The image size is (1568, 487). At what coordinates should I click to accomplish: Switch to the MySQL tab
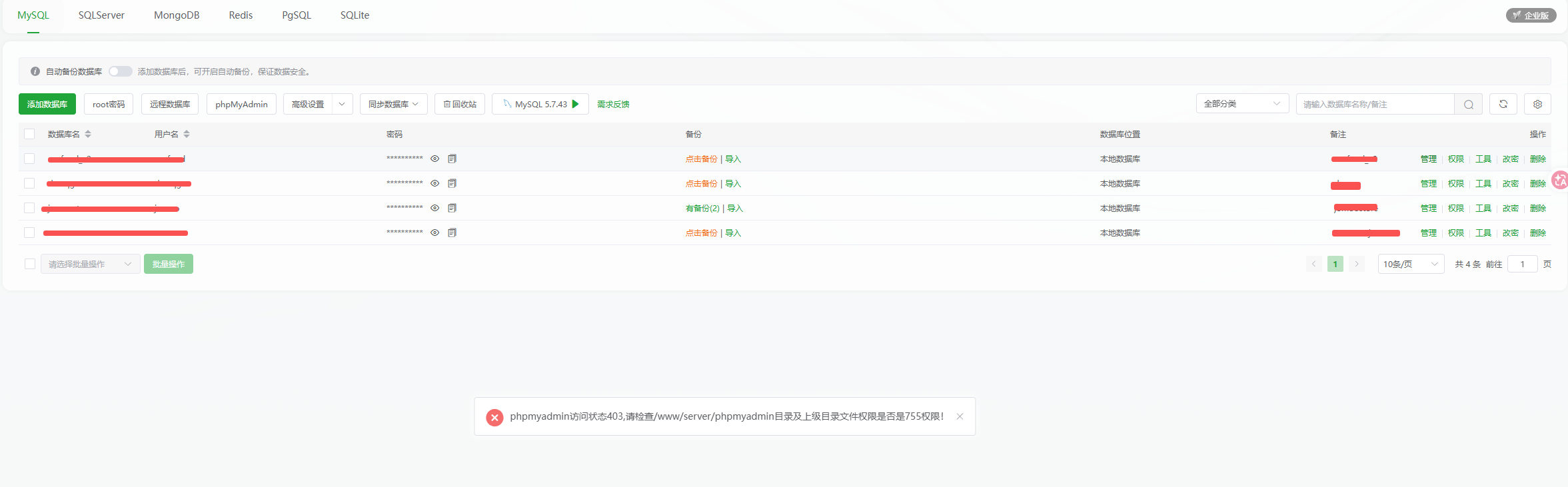click(x=33, y=15)
